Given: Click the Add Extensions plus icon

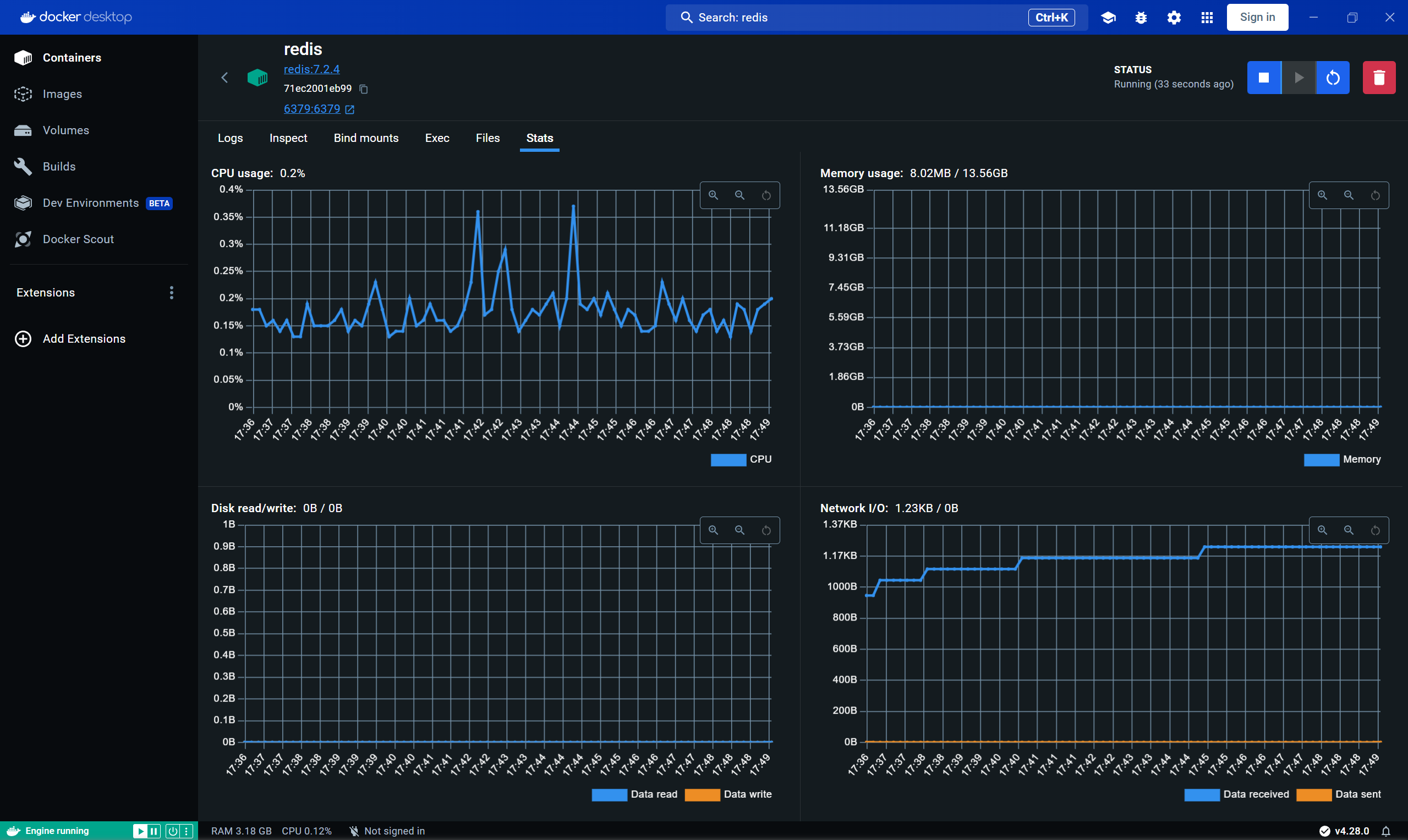Looking at the screenshot, I should [x=23, y=338].
